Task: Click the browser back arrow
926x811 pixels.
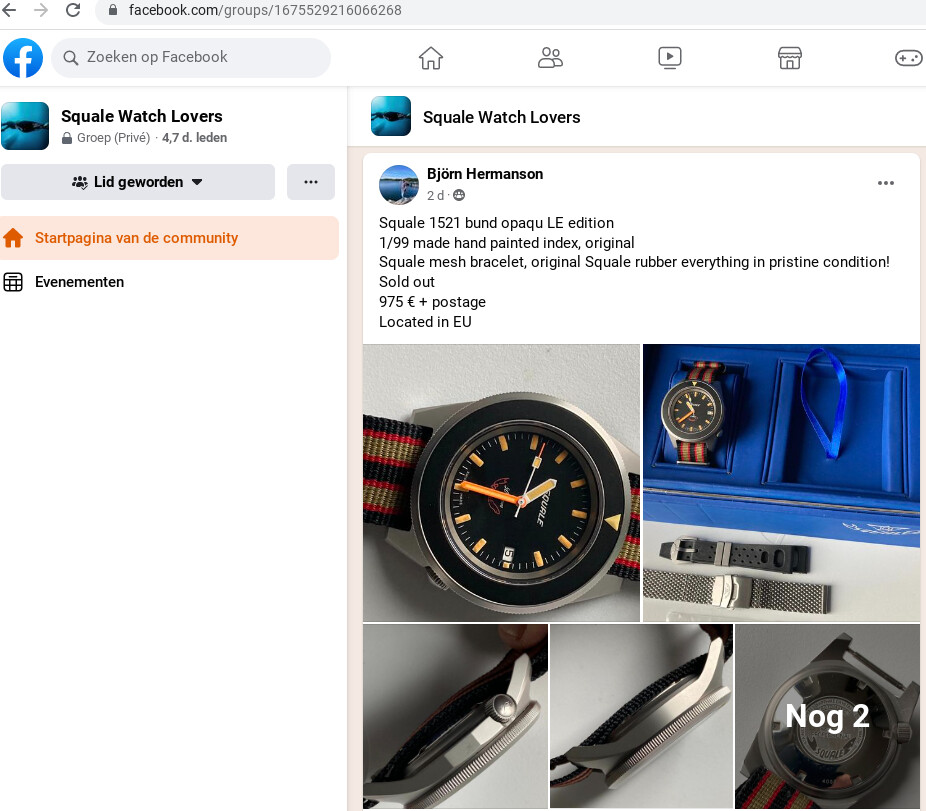Action: tap(9, 10)
